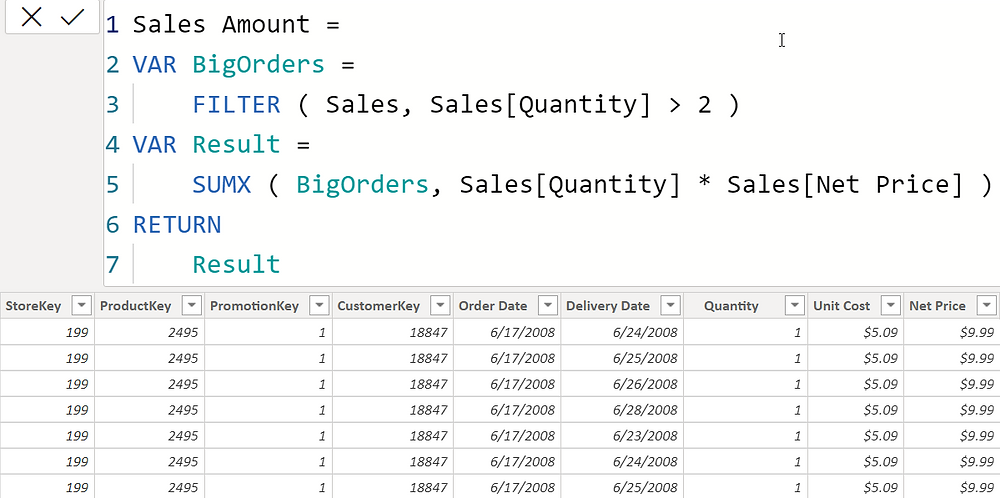Viewport: 1000px width, 498px height.
Task: Select the Quantity column header
Action: 732,306
